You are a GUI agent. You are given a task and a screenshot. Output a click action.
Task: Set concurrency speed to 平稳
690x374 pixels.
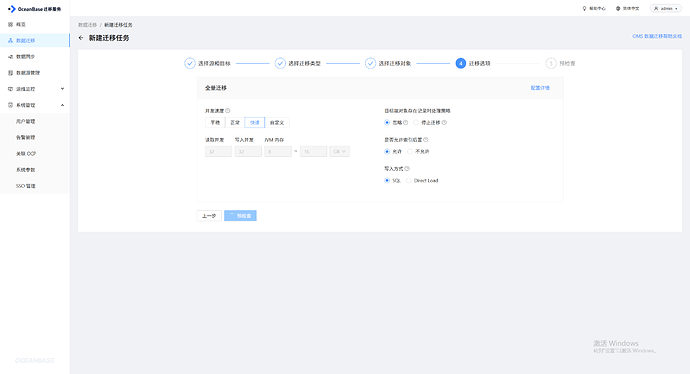[215, 123]
